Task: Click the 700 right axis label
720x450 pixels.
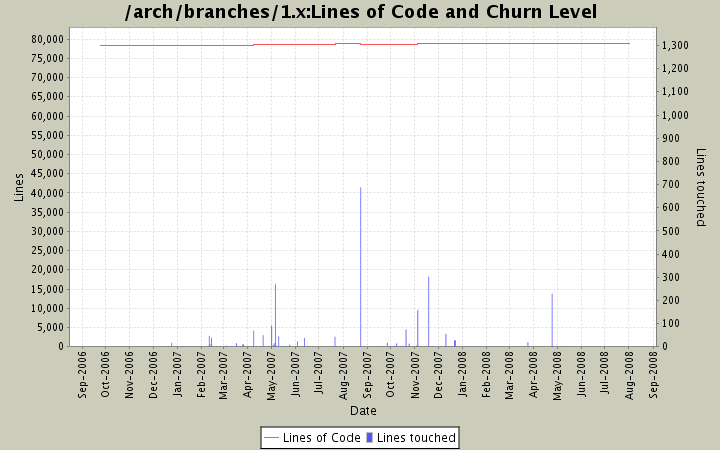Action: pyautogui.click(x=670, y=184)
